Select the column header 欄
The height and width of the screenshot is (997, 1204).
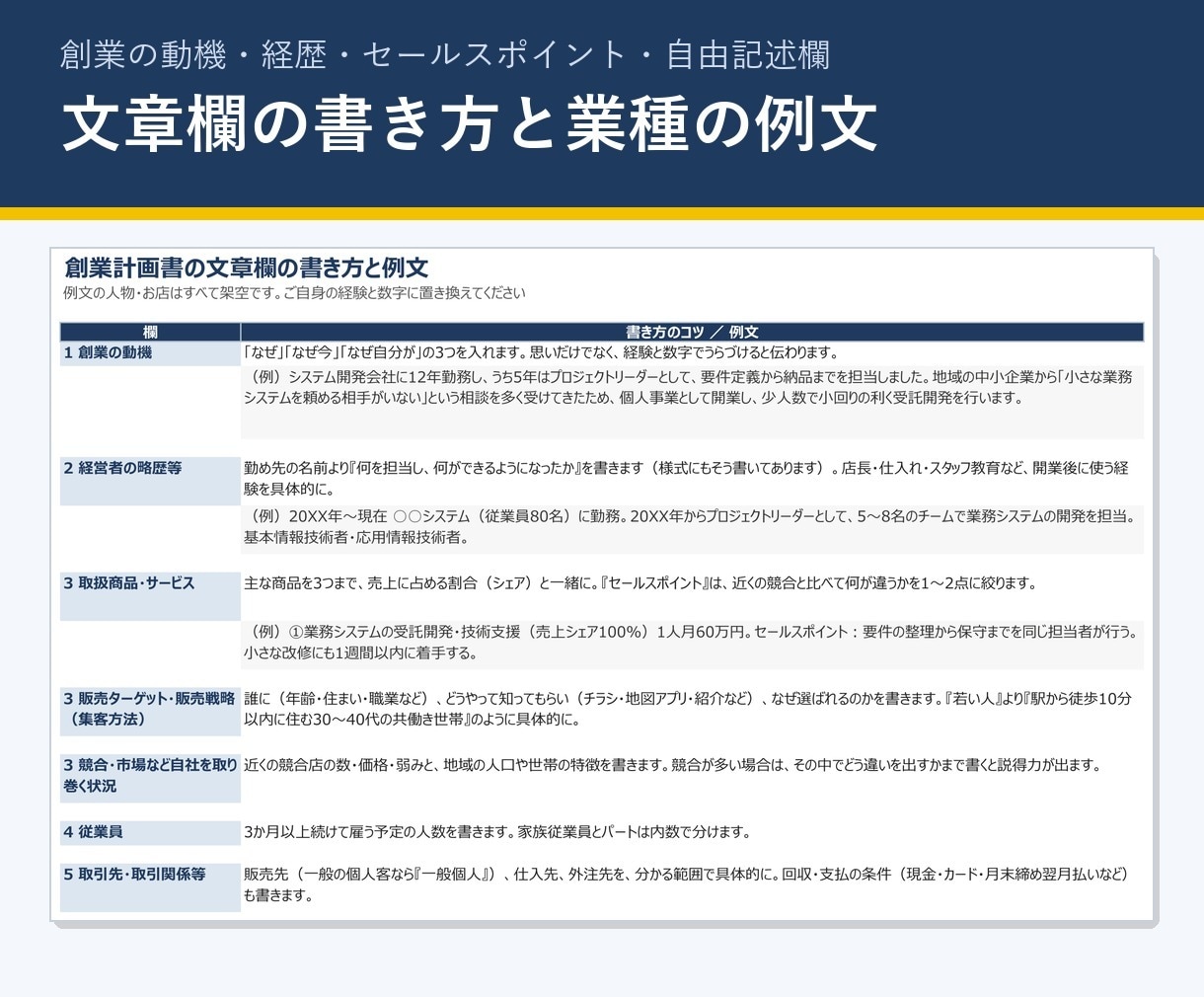click(x=150, y=332)
